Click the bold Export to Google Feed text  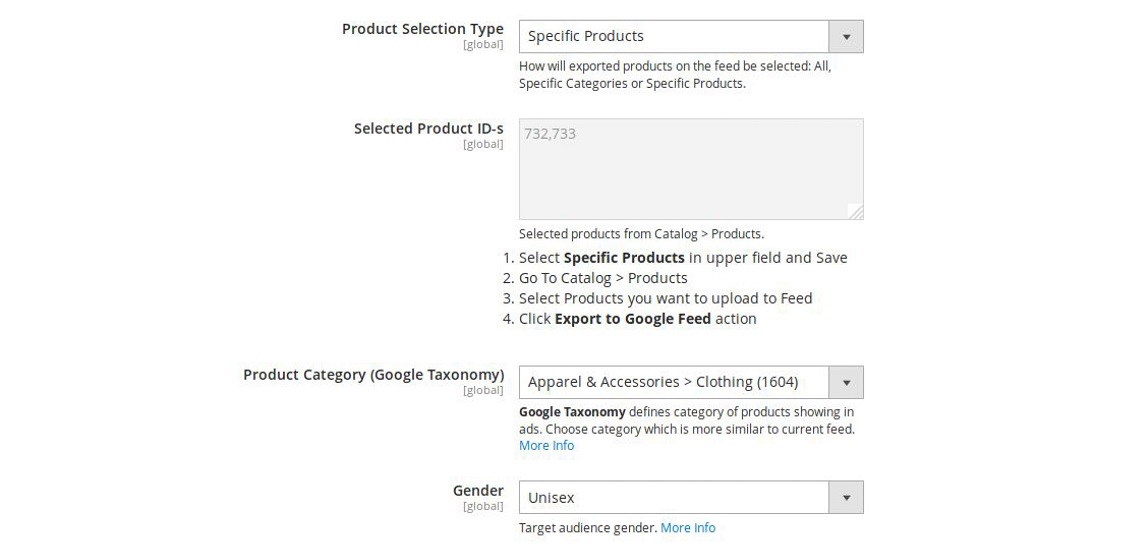pos(632,319)
